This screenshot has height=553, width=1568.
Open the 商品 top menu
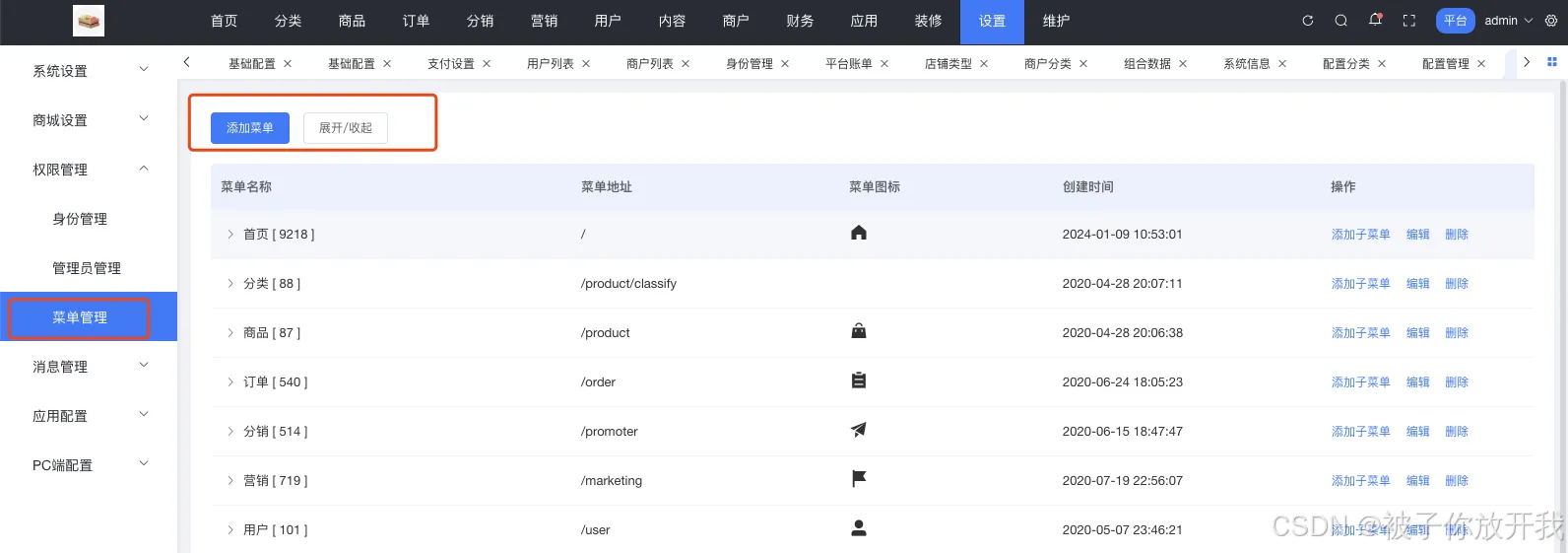[352, 21]
